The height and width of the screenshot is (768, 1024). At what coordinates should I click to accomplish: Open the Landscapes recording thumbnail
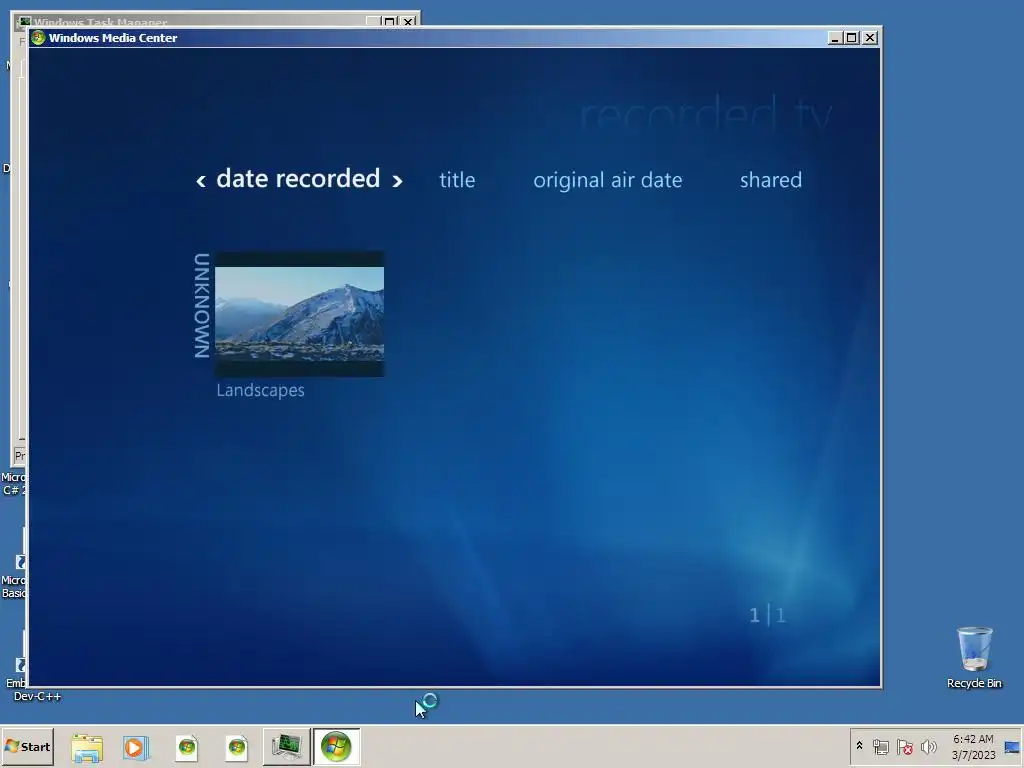point(299,313)
